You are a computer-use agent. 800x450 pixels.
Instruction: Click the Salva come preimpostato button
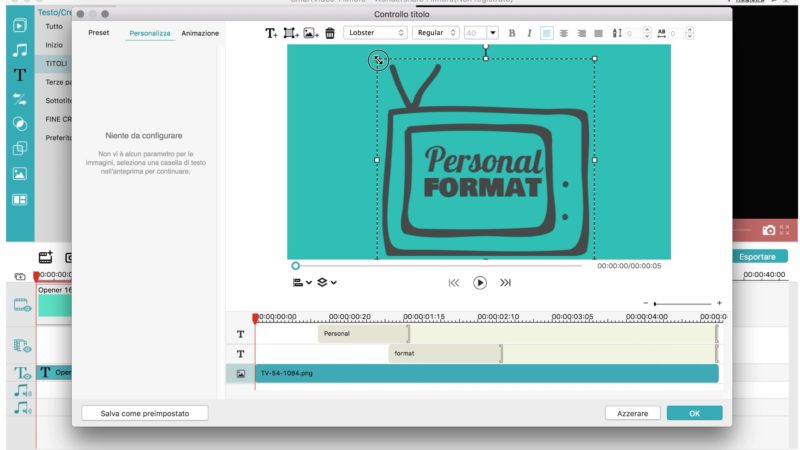(x=145, y=412)
